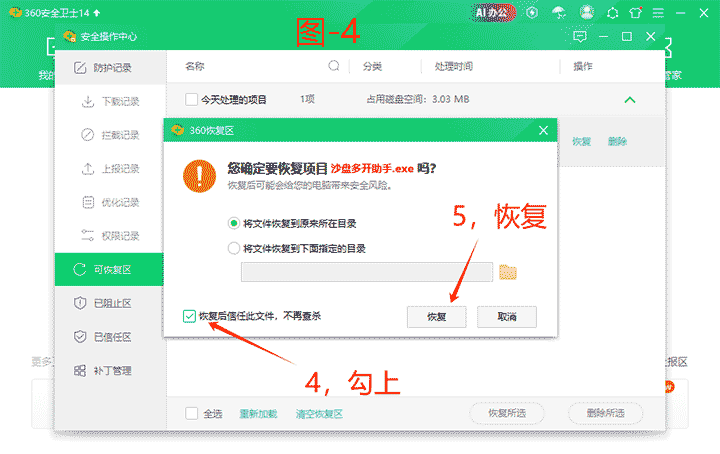This screenshot has height=454, width=720.
Task: Click the 拦截记录 blocked-circle icon
Action: click(x=88, y=135)
